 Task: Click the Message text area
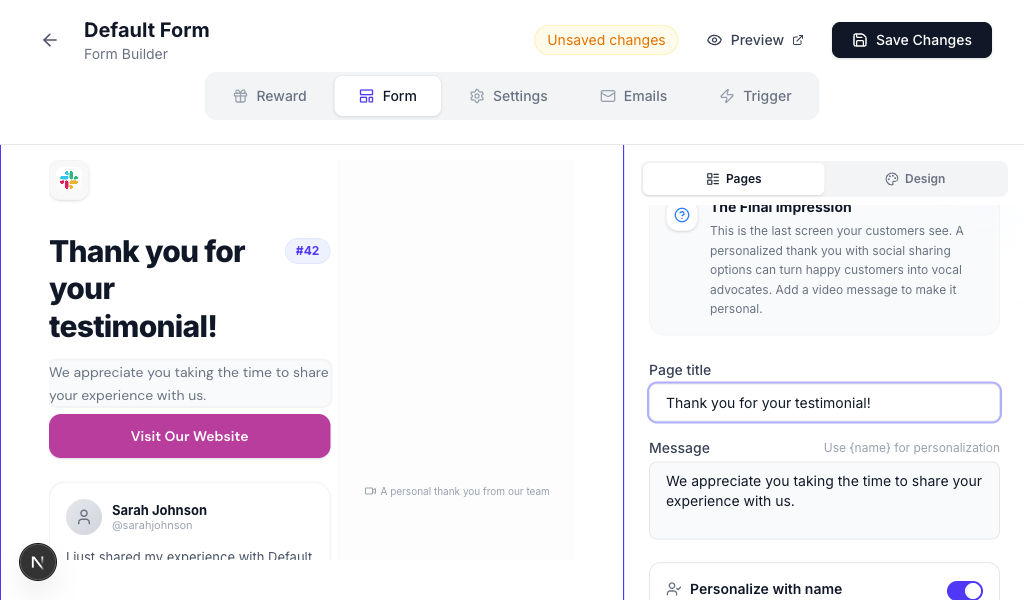coord(824,500)
